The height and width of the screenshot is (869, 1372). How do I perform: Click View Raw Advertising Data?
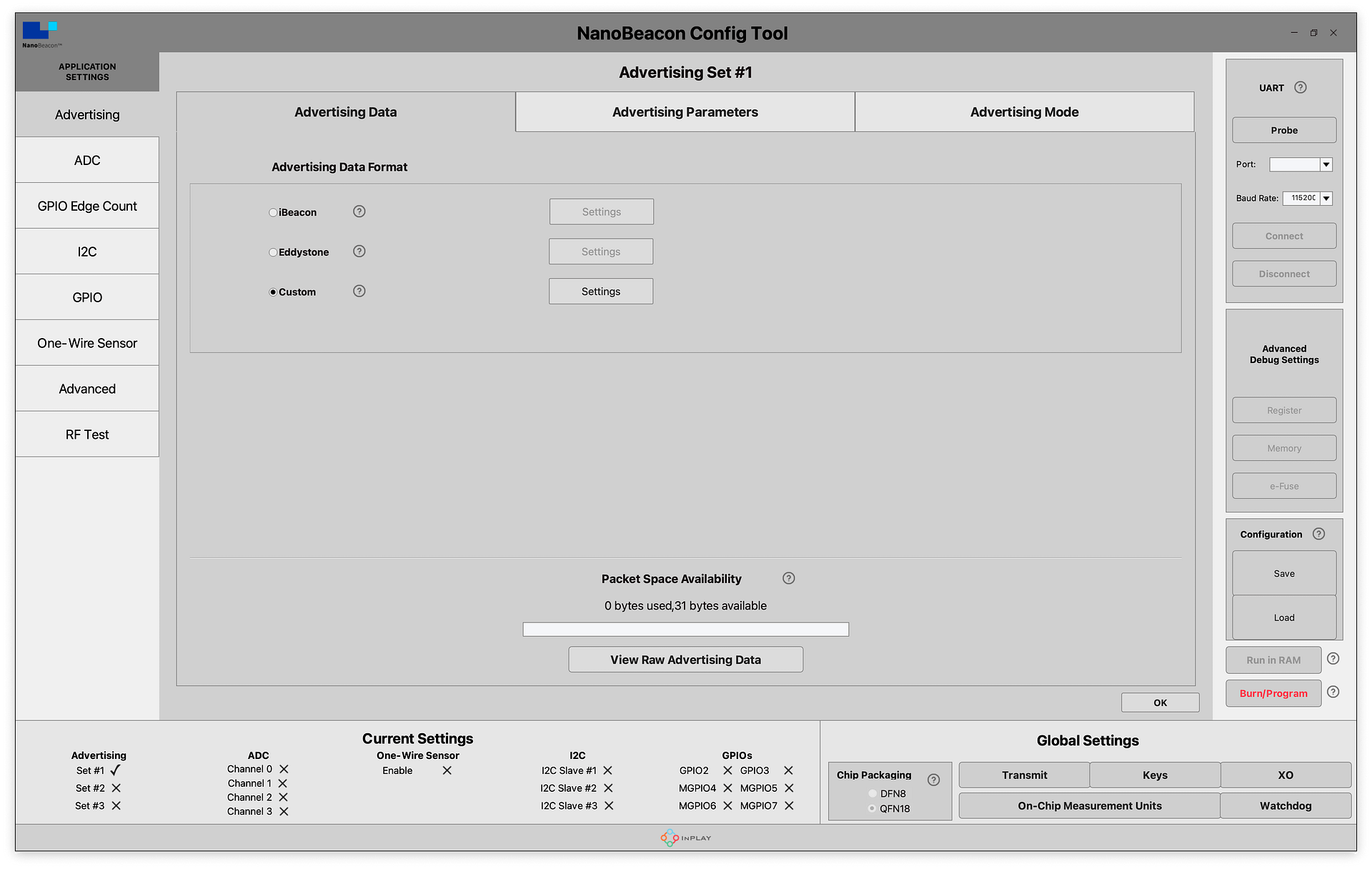pyautogui.click(x=685, y=659)
